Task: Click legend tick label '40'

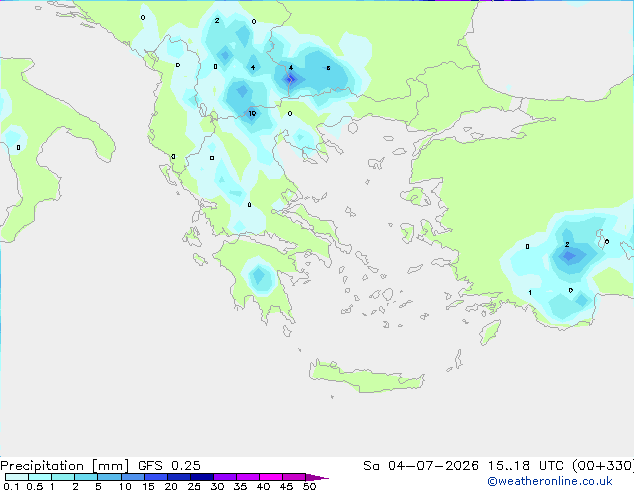Action: click(x=263, y=486)
